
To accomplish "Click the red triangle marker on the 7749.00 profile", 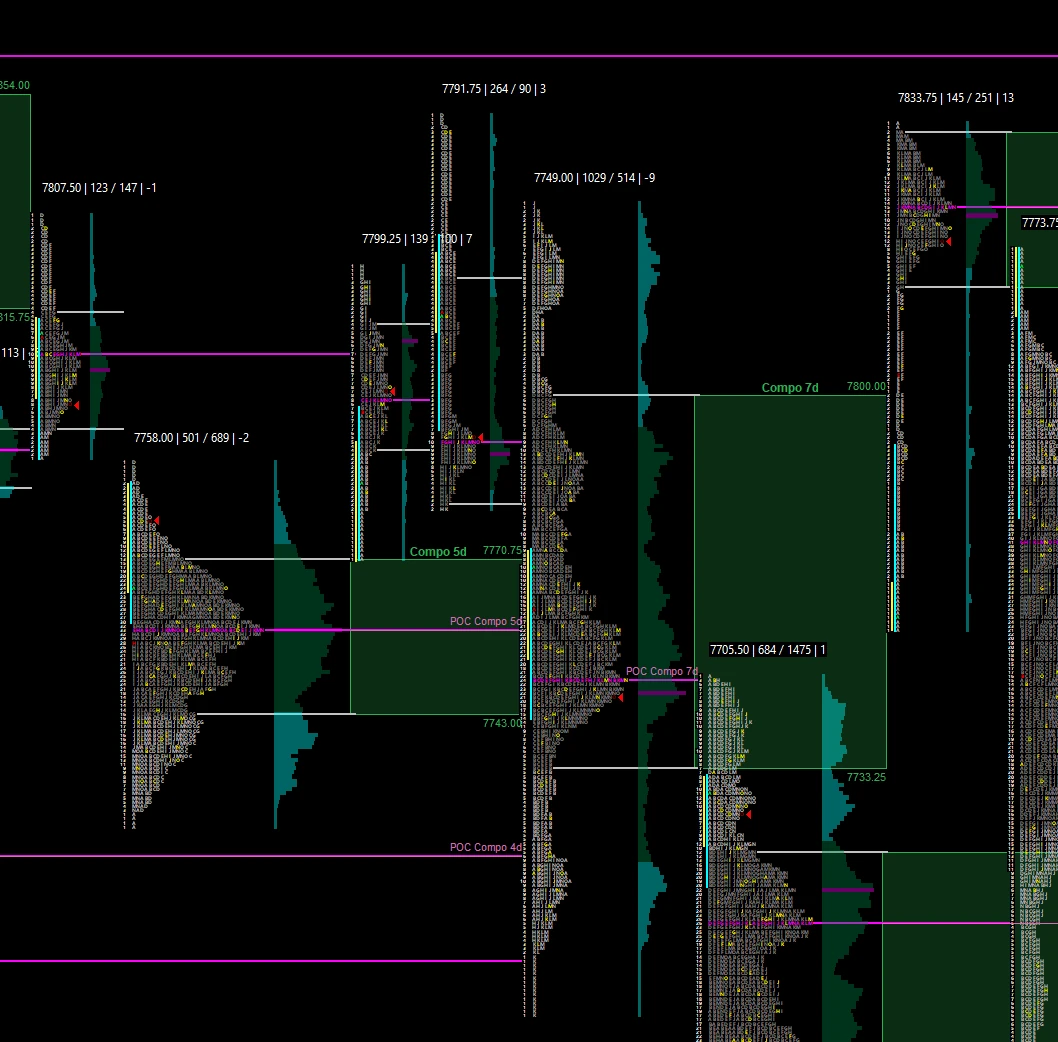I will [621, 698].
